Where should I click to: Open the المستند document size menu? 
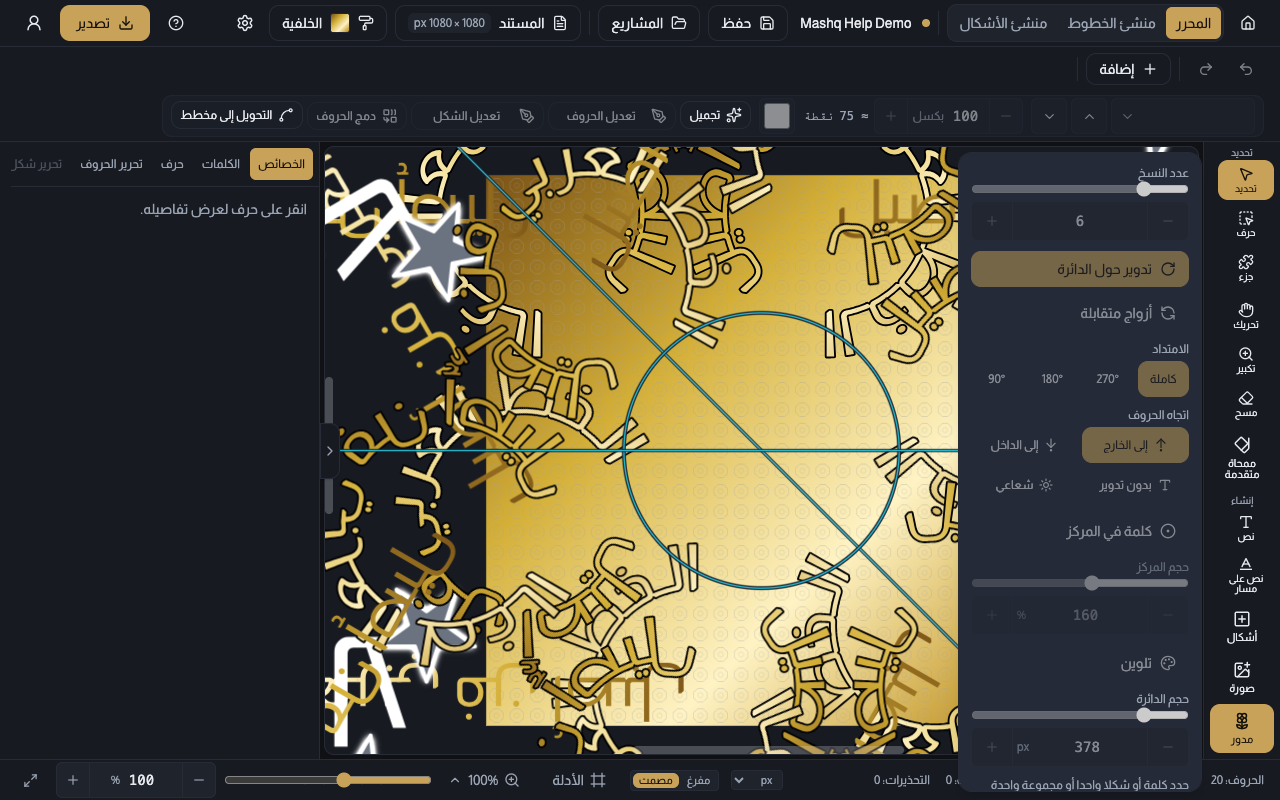coord(488,23)
